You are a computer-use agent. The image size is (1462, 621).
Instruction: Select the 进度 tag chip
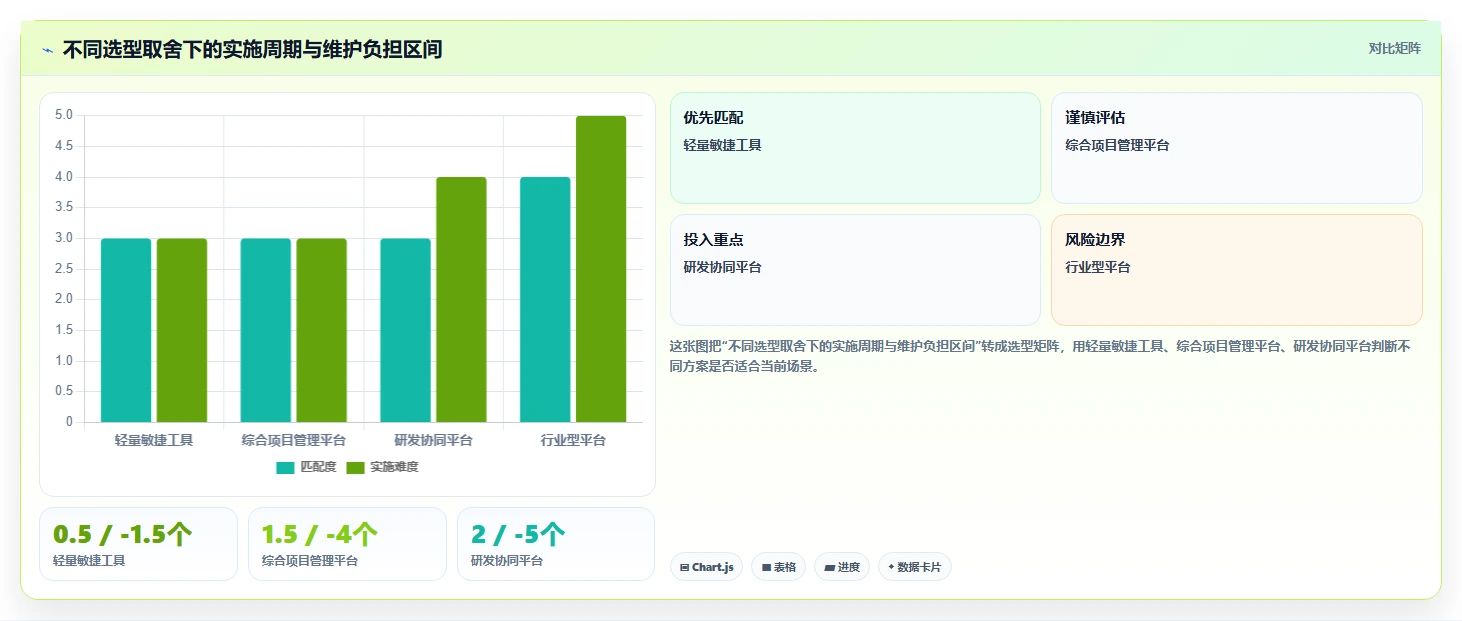[x=842, y=567]
